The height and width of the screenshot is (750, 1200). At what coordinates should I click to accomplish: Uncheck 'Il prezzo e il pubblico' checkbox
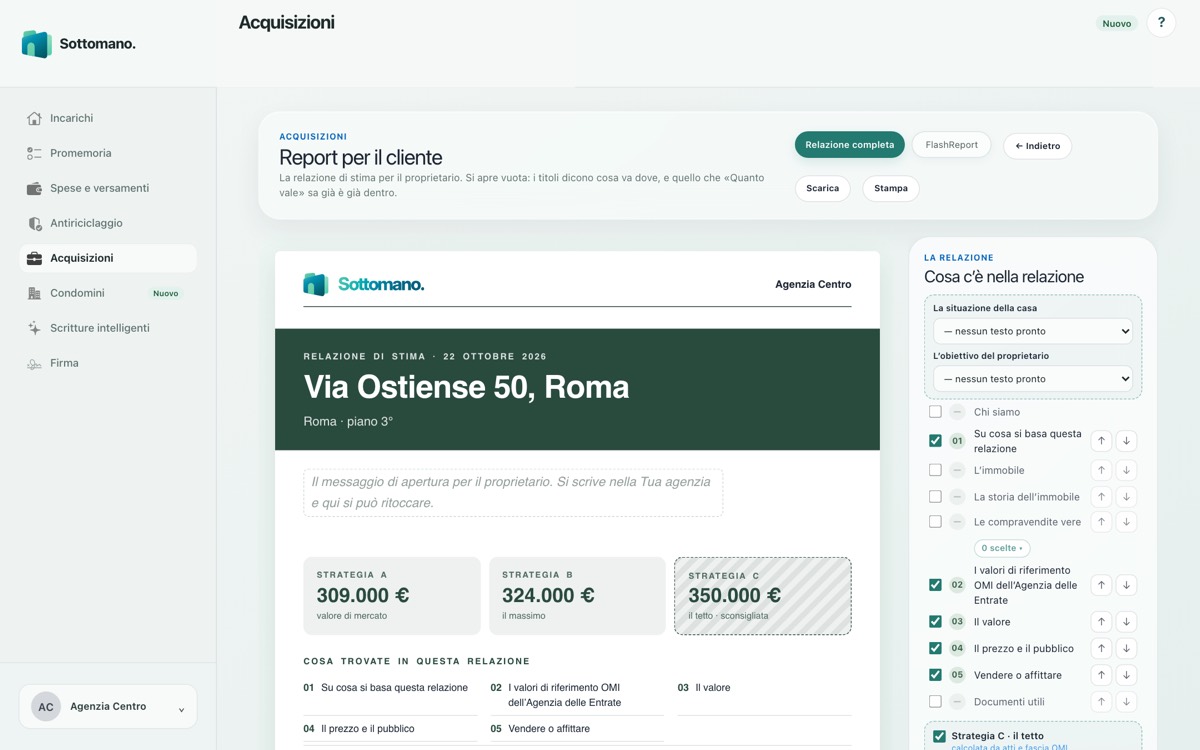pos(935,648)
